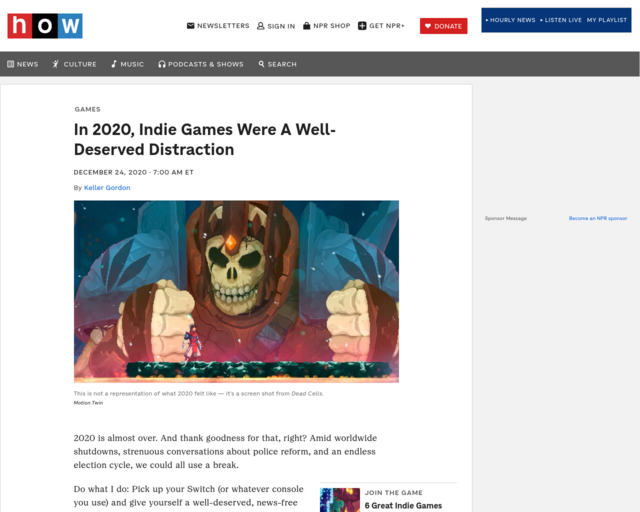
Task: Go to the GAMES section link
Action: click(87, 109)
